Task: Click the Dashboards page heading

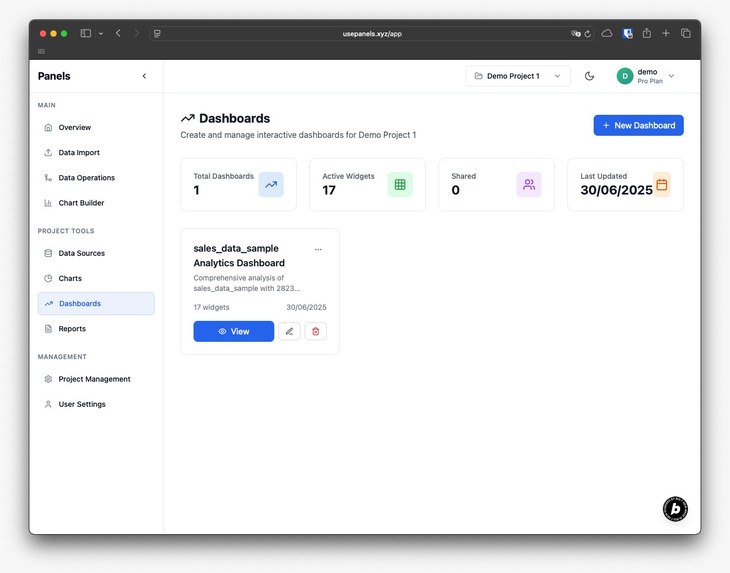Action: (235, 118)
